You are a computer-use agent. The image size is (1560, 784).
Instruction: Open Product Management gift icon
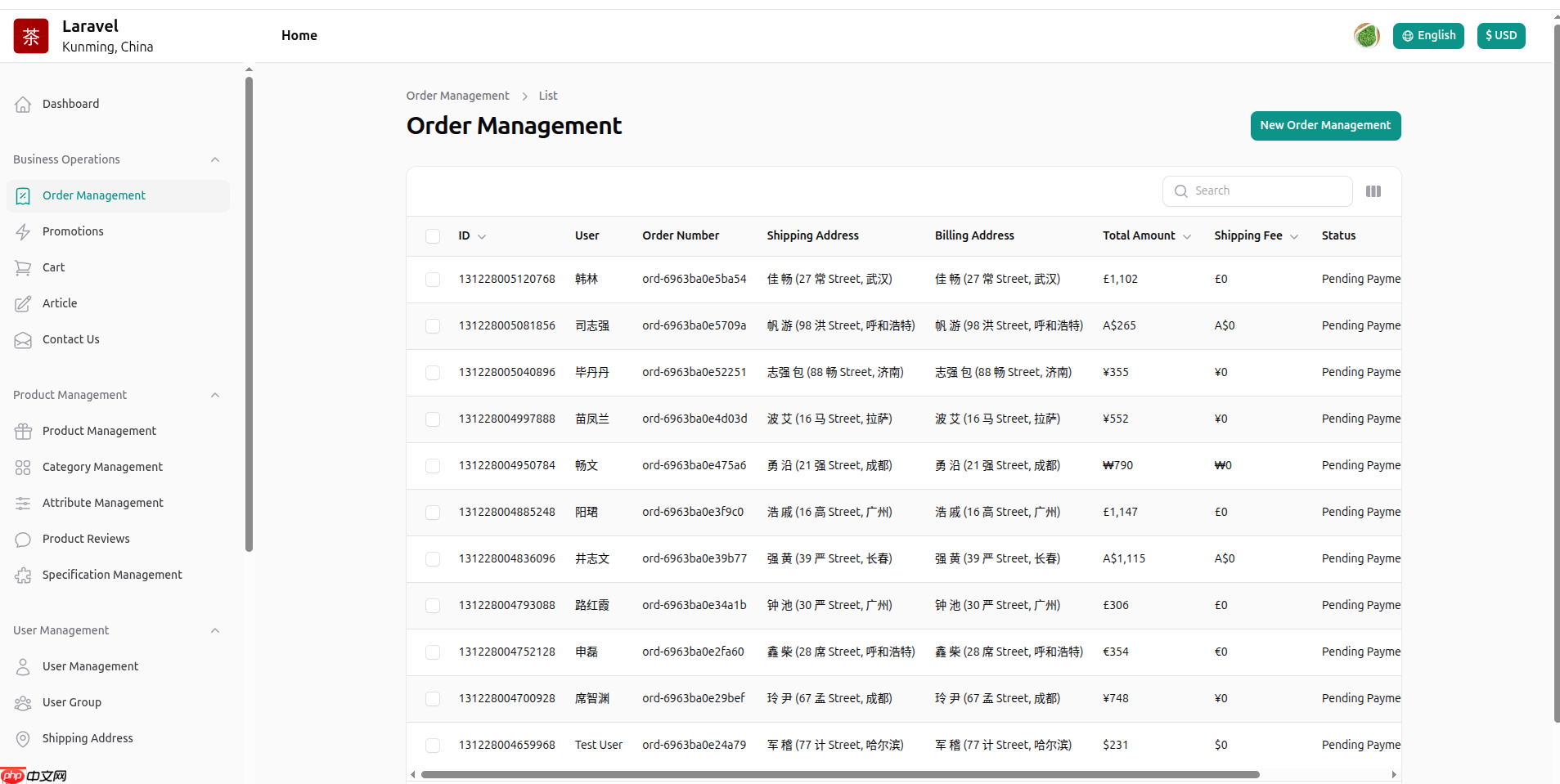23,432
